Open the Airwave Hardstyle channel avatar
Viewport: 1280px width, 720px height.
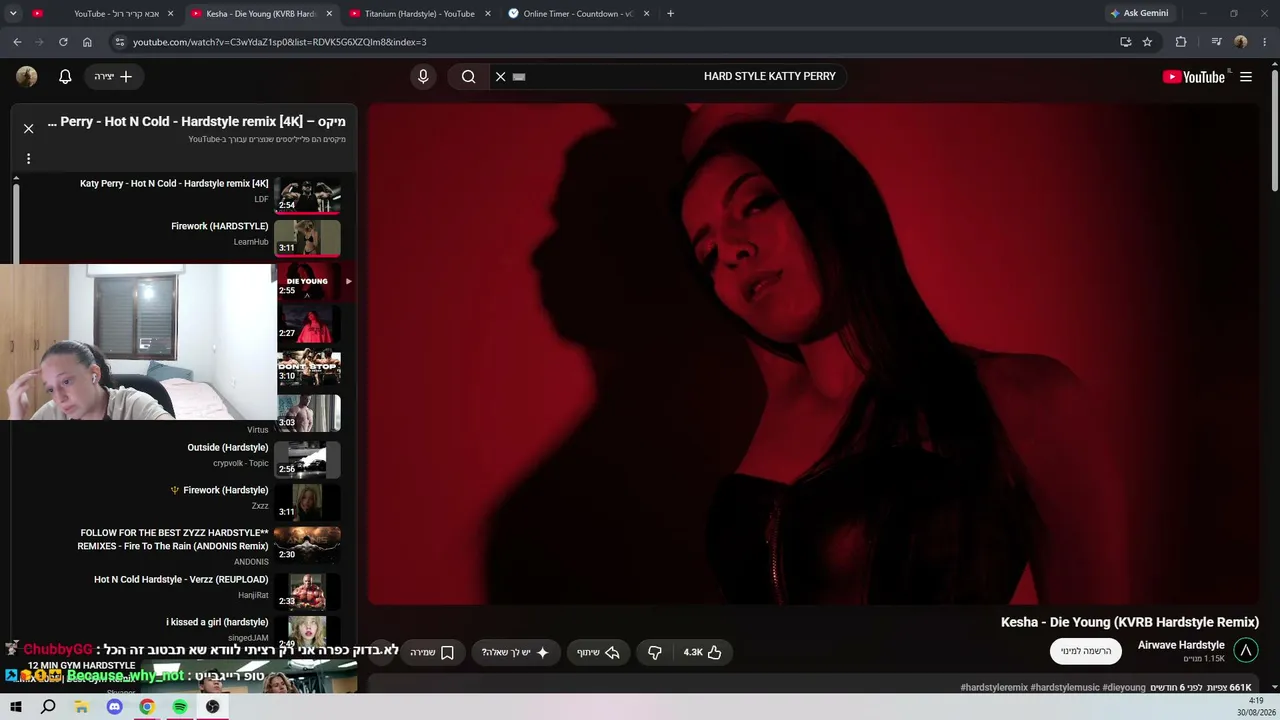point(1246,651)
